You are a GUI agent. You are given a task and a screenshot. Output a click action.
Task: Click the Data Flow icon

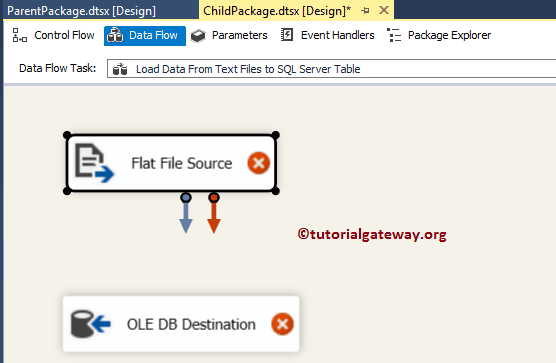coord(115,35)
